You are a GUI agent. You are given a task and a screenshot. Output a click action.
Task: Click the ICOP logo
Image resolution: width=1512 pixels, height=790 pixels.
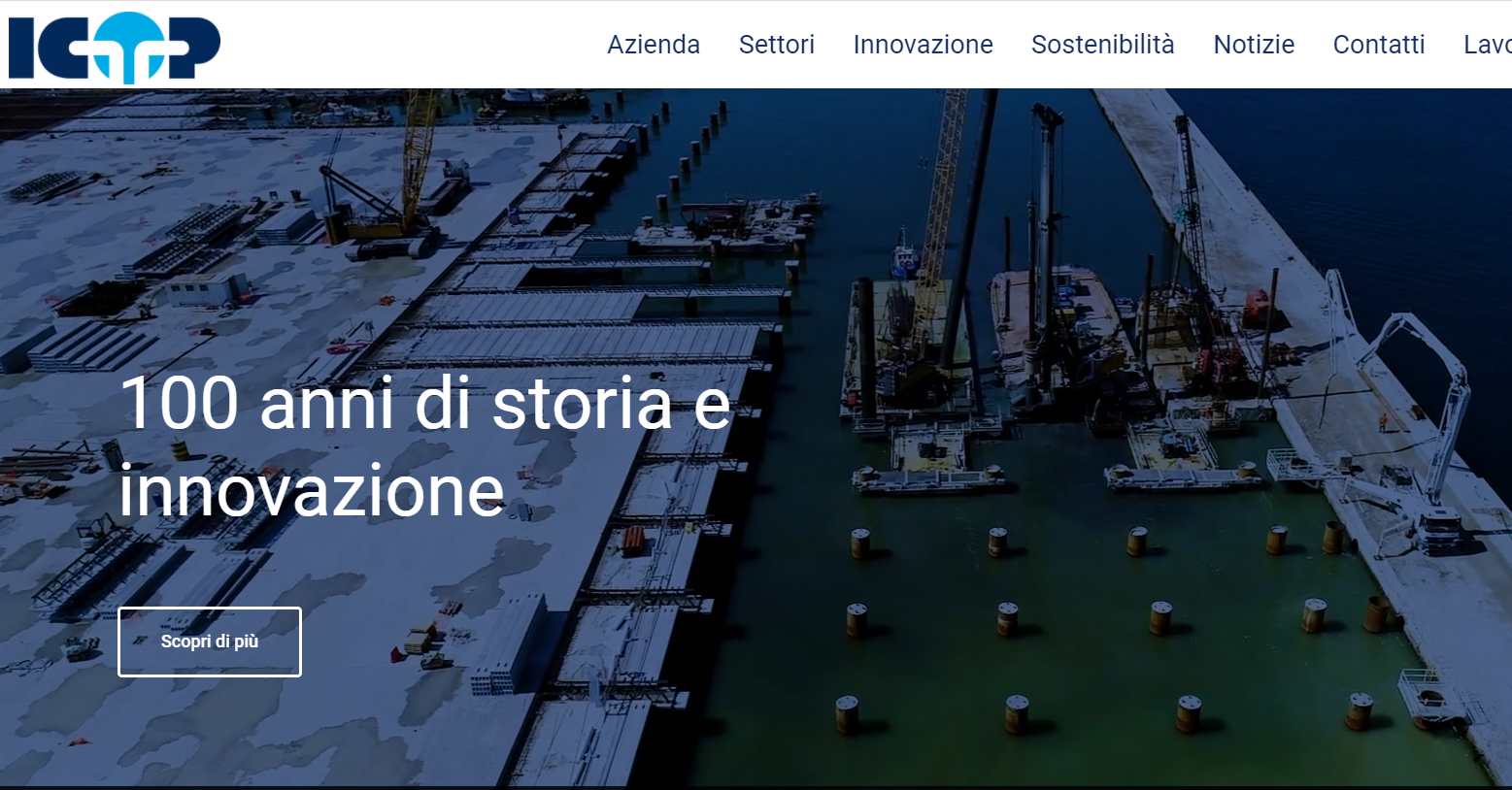(115, 46)
